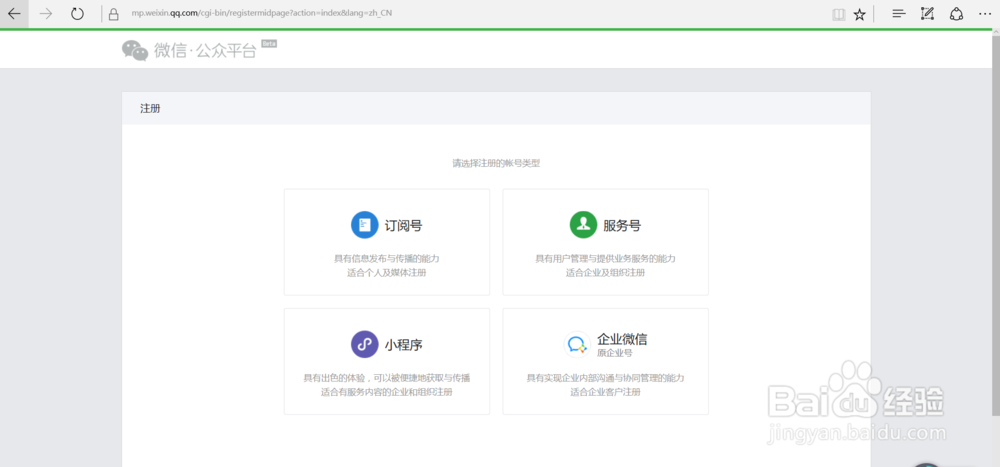1000x467 pixels.
Task: Click the blue 订阅号 icon
Action: [x=365, y=225]
